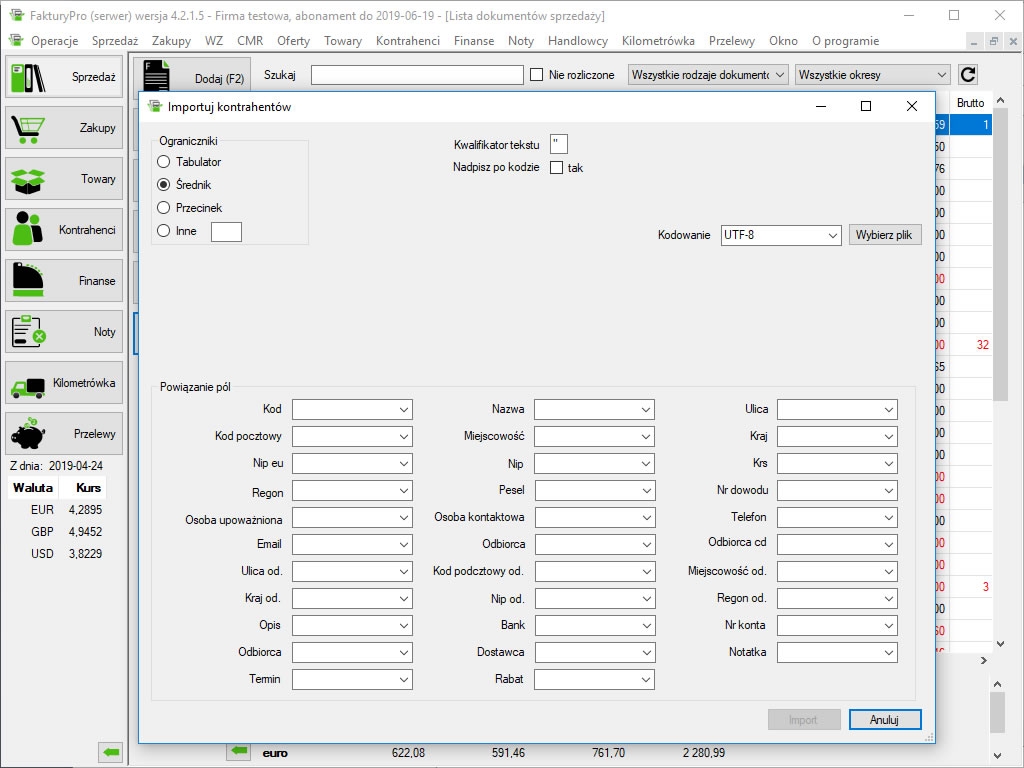Screen dimensions: 1024x768
Task: Open the Noty documents module
Action: tap(64, 332)
